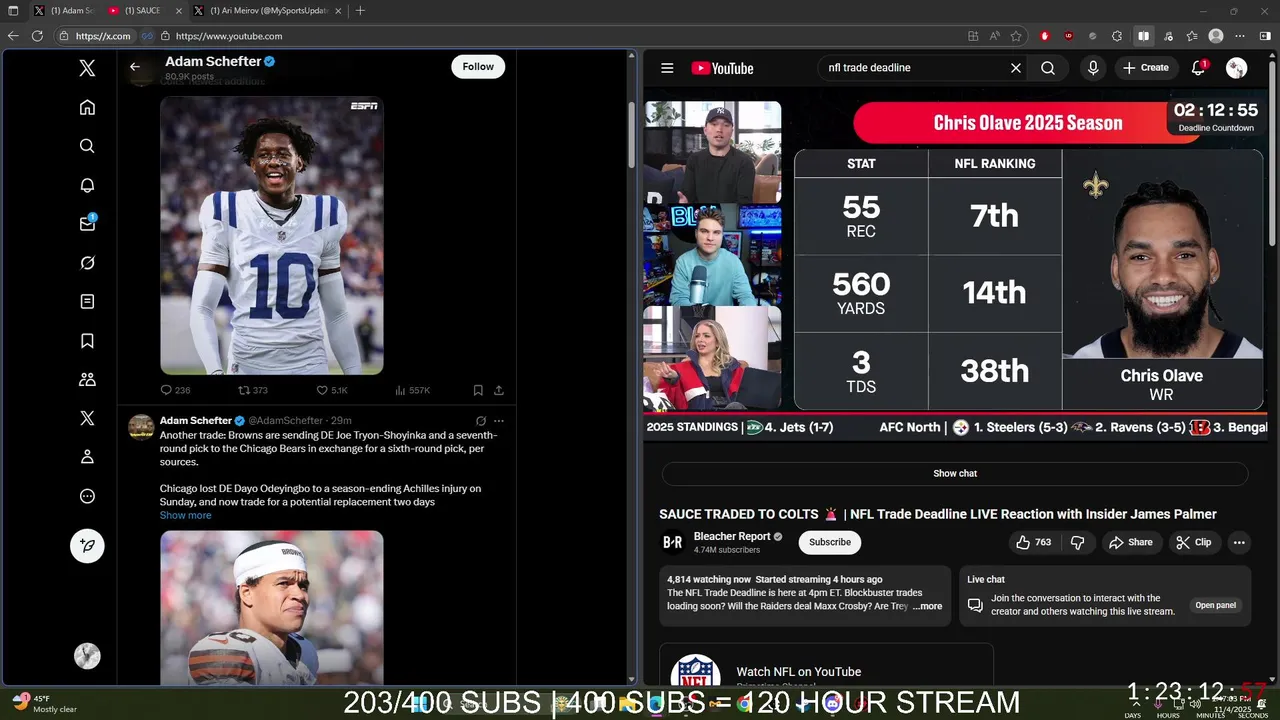This screenshot has height=720, width=1280.
Task: Open Grok icon in X sidebar
Action: pos(87,262)
